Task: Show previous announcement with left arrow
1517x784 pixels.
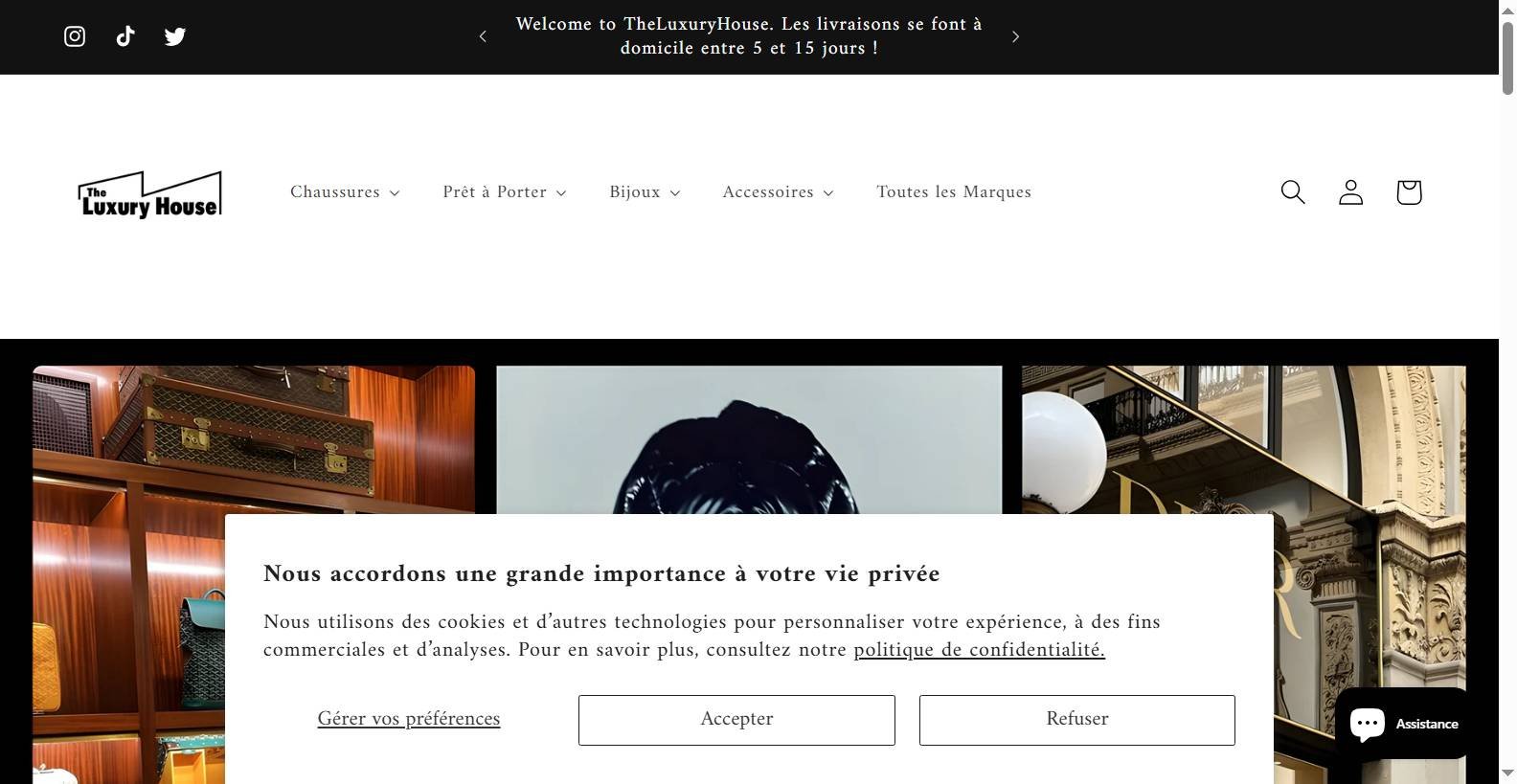Action: click(483, 36)
